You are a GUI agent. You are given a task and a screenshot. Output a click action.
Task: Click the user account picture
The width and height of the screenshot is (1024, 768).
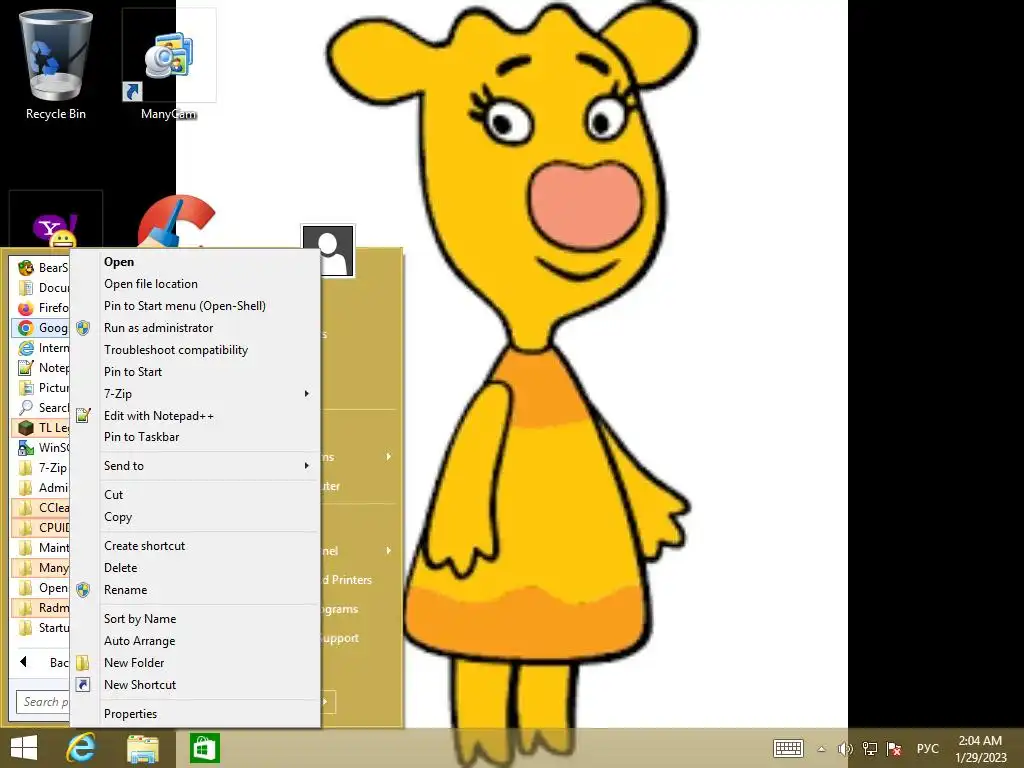pos(328,251)
